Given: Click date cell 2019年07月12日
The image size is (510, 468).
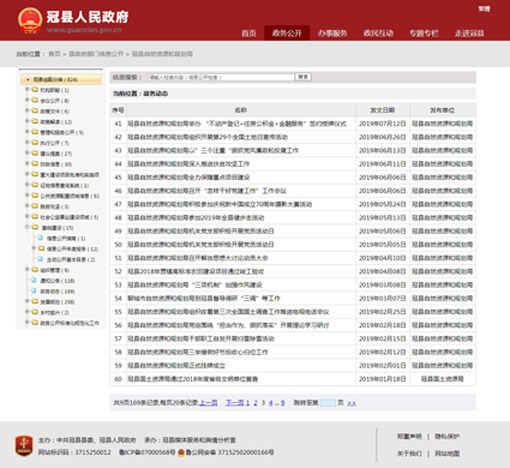Looking at the screenshot, I should [x=382, y=124].
